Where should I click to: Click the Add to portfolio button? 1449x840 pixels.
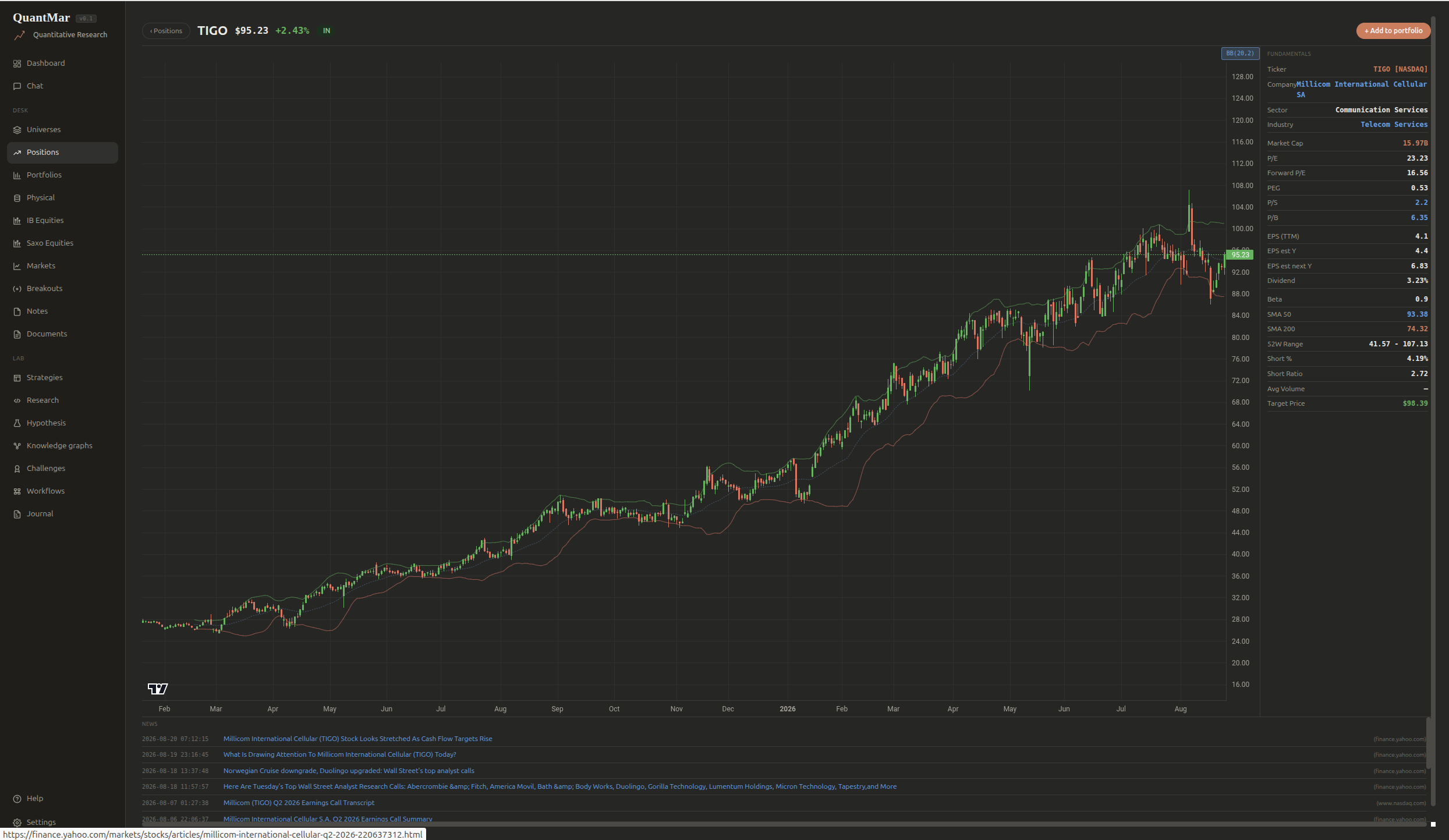(1393, 31)
